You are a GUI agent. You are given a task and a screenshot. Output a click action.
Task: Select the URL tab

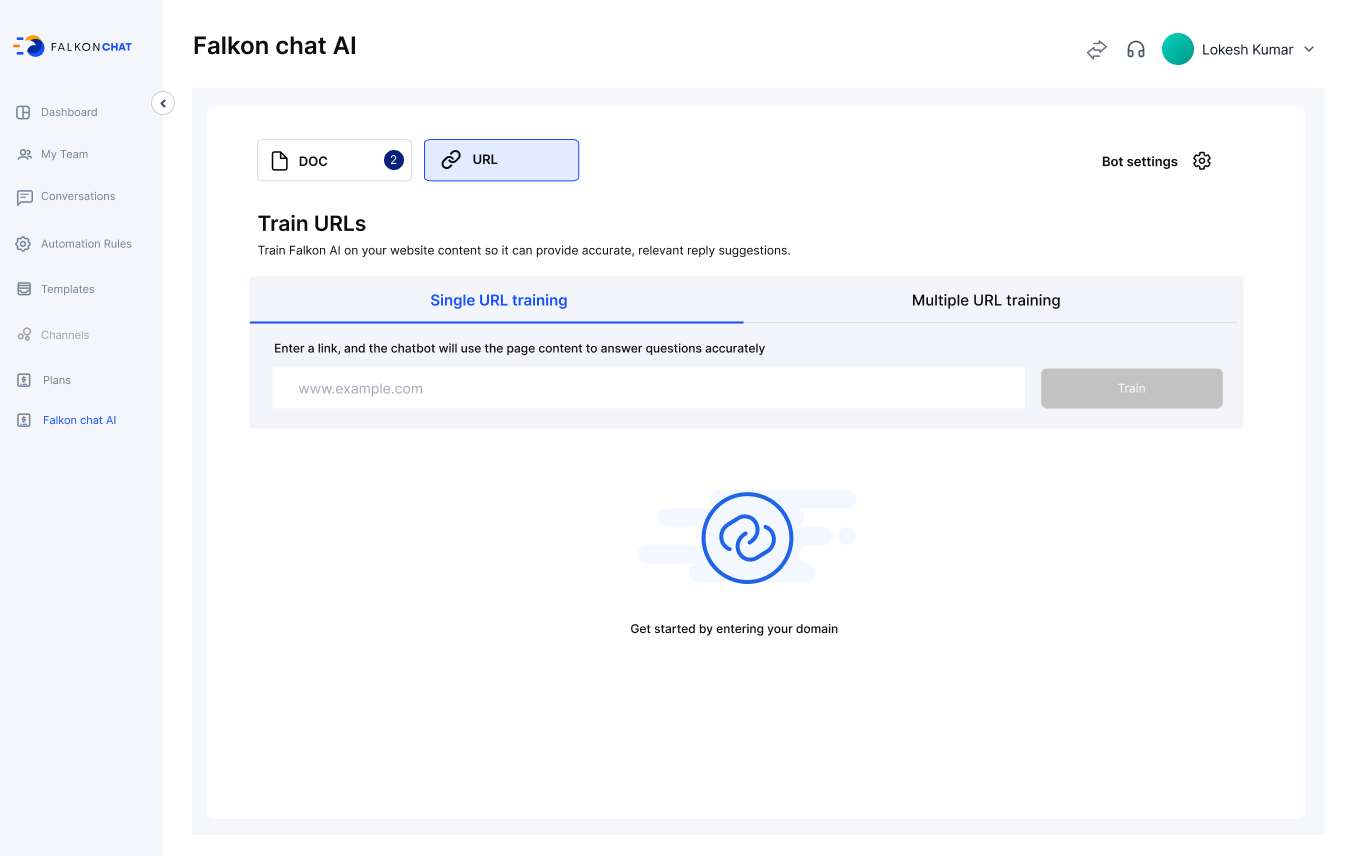[501, 159]
